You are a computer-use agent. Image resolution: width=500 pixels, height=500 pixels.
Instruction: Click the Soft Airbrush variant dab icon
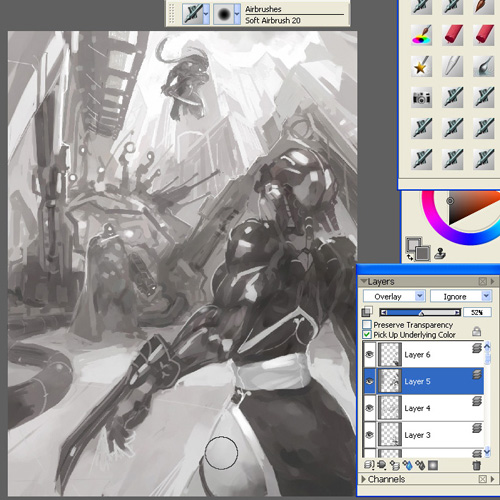coord(224,14)
